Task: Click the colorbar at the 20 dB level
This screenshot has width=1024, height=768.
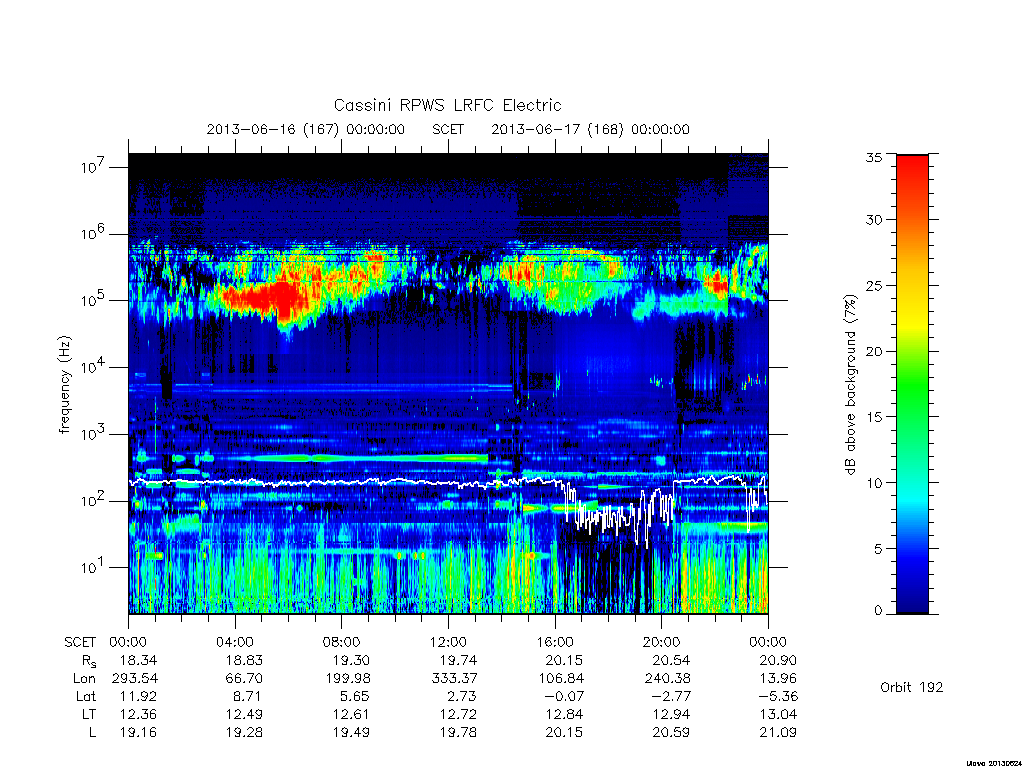Action: click(912, 351)
